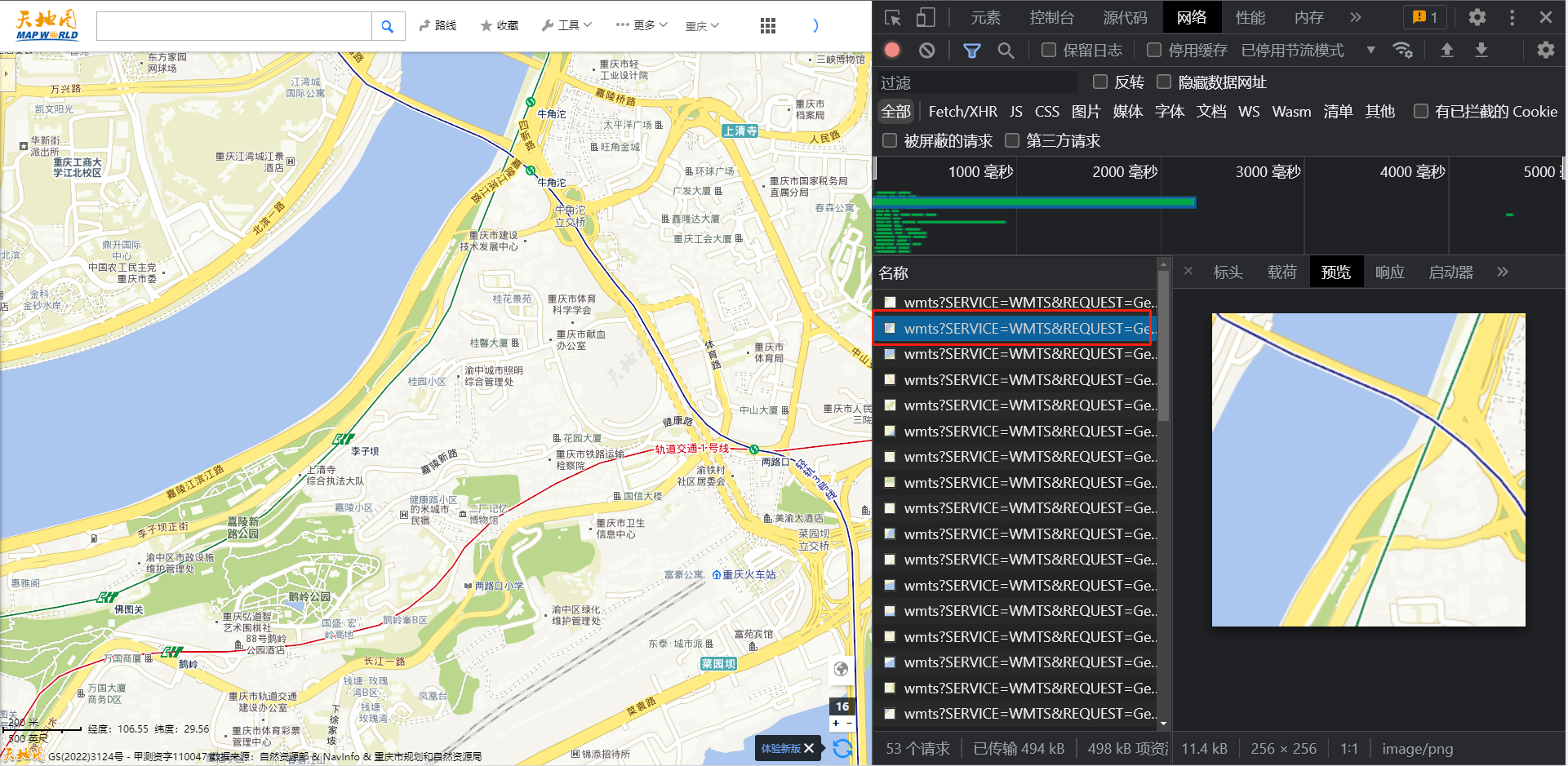
Task: Click 路线 route button
Action: tap(438, 25)
